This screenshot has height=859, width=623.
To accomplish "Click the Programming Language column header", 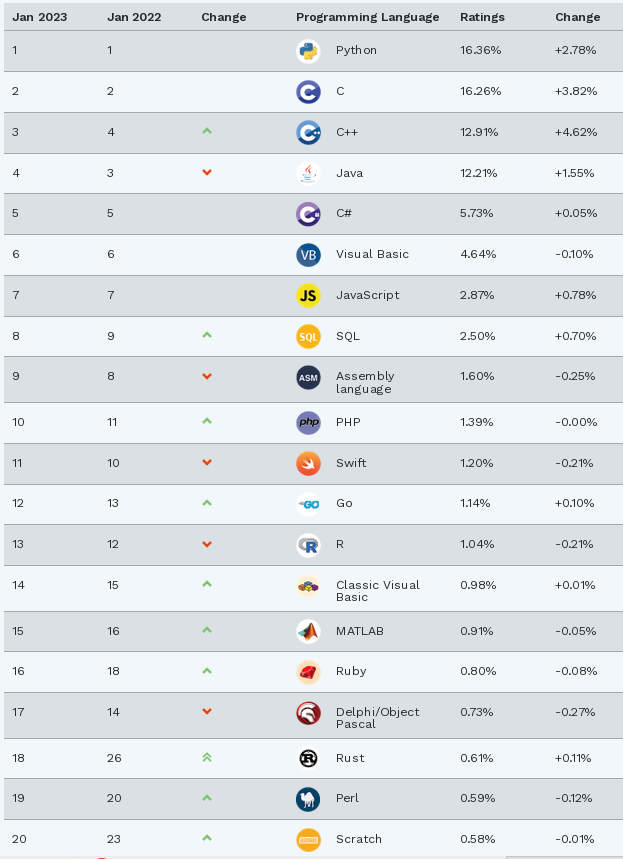I will pyautogui.click(x=367, y=17).
